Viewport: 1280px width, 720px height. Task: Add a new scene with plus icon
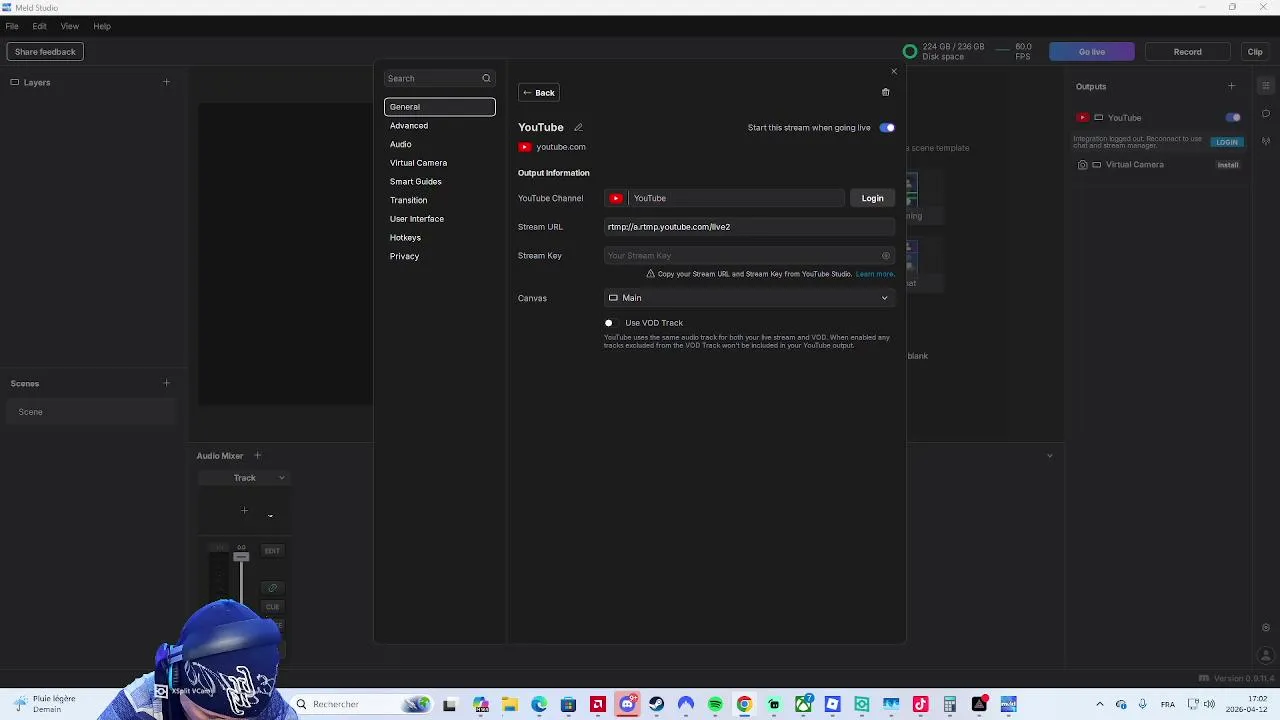point(166,383)
